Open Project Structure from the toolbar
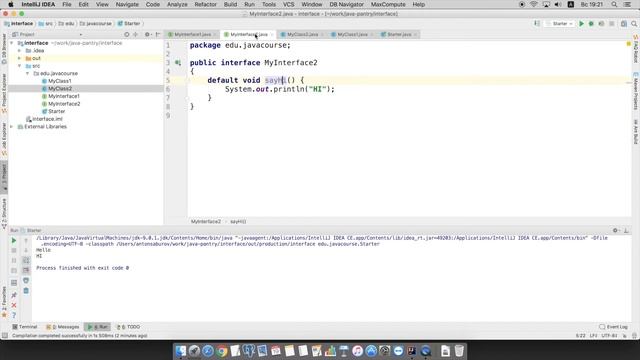 tap(624, 24)
